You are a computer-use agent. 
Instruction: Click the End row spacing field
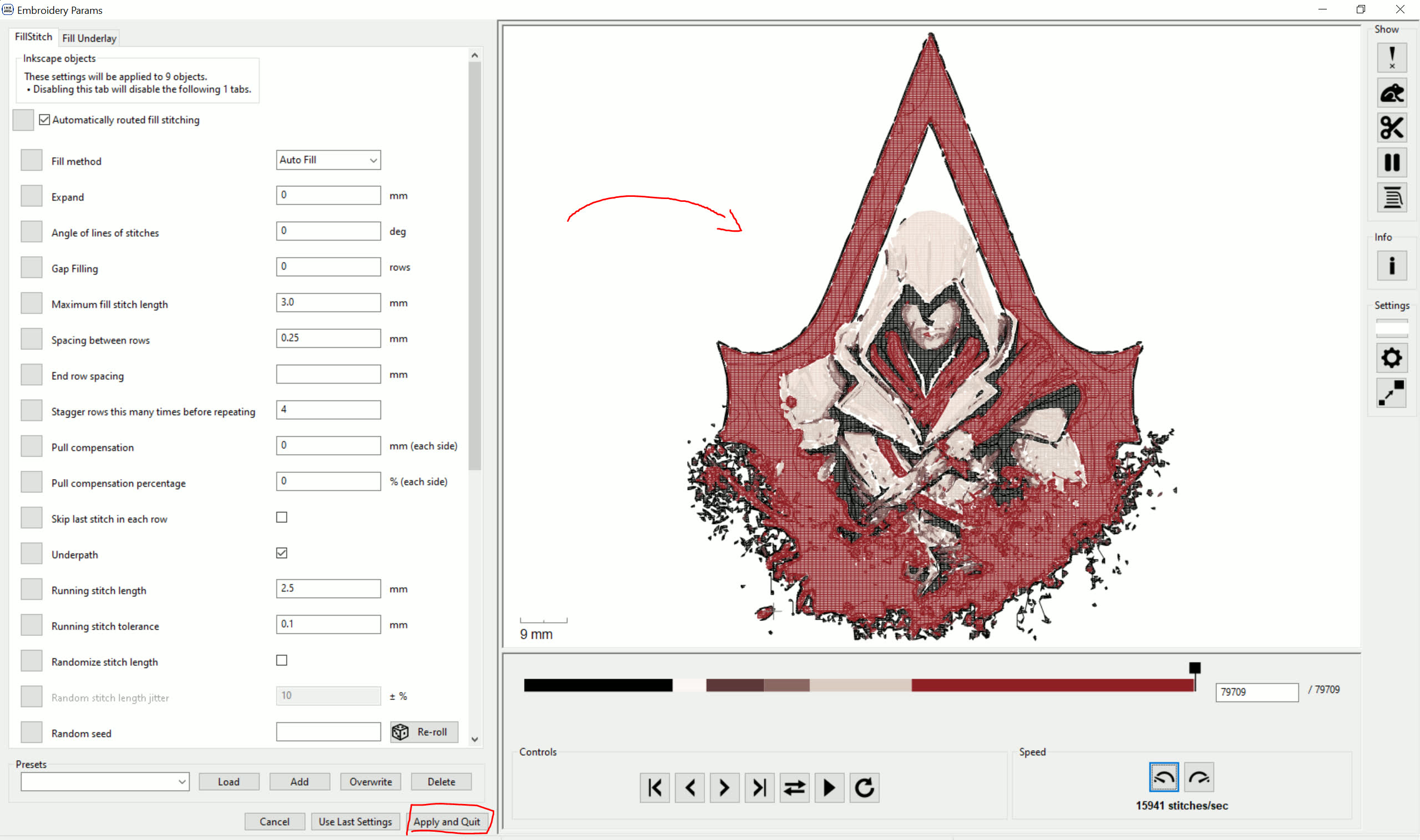click(328, 374)
